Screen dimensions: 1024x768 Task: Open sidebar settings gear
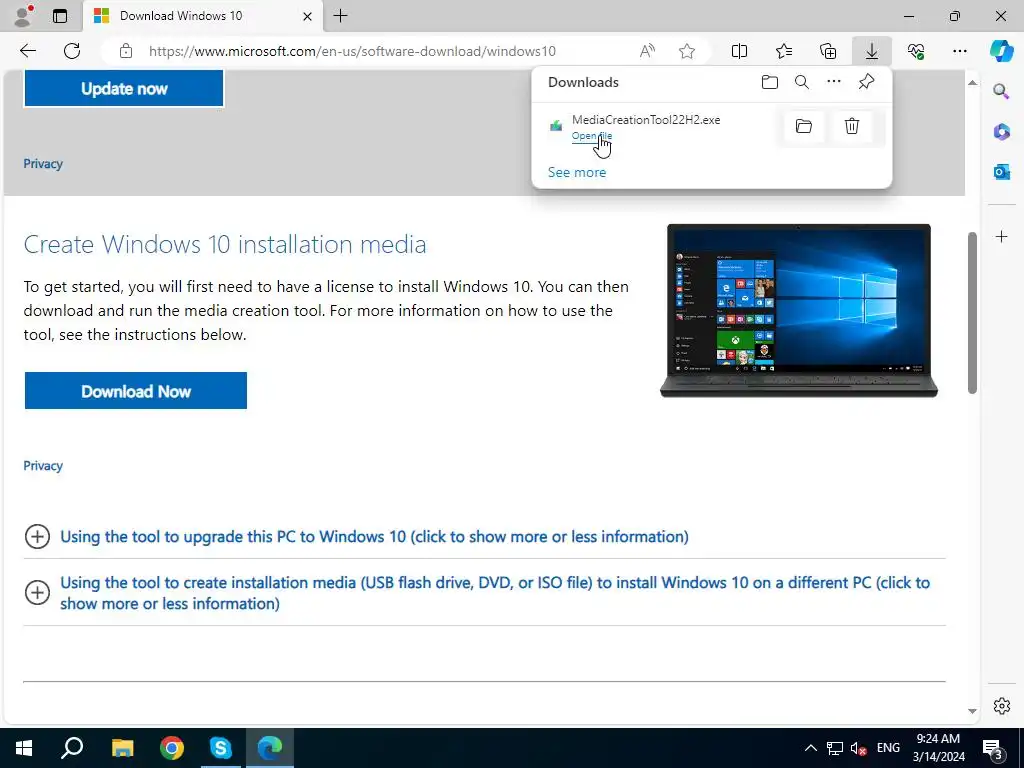(1002, 706)
